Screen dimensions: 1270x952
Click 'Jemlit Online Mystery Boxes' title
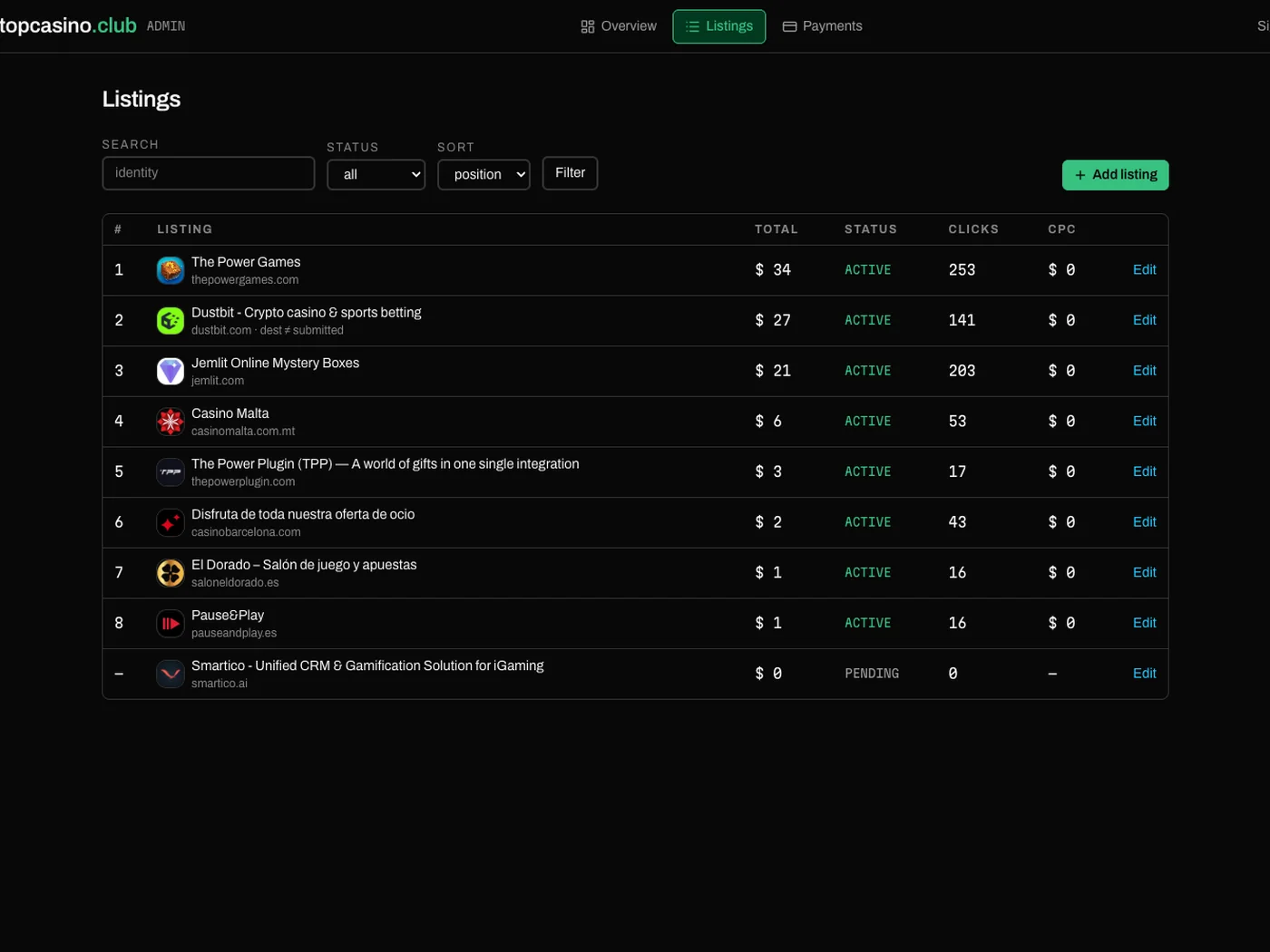(275, 363)
